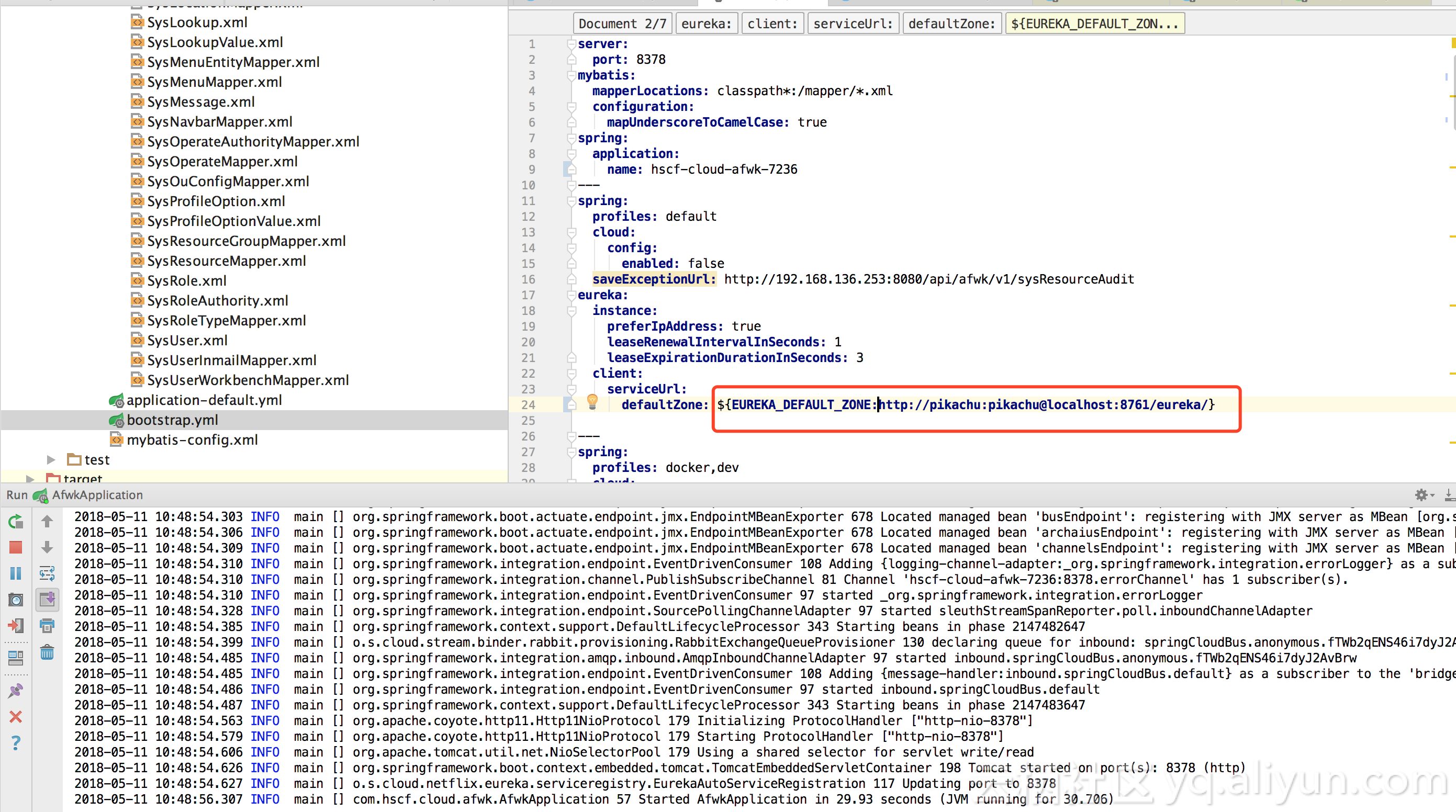Click the Help question mark in Run panel
The width and height of the screenshot is (1456, 812).
point(16,742)
